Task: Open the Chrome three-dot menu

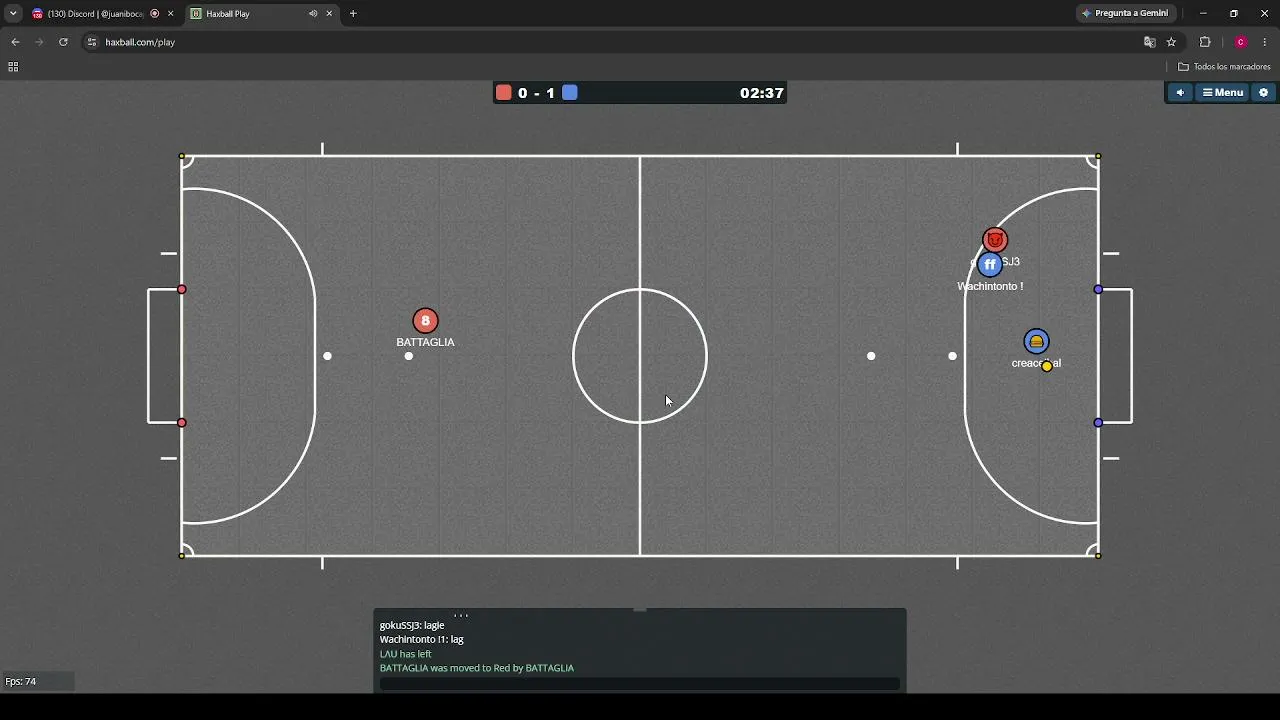Action: (1265, 42)
